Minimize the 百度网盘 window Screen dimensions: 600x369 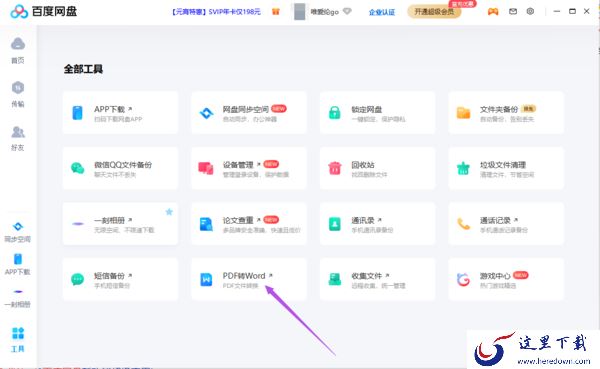[557, 11]
